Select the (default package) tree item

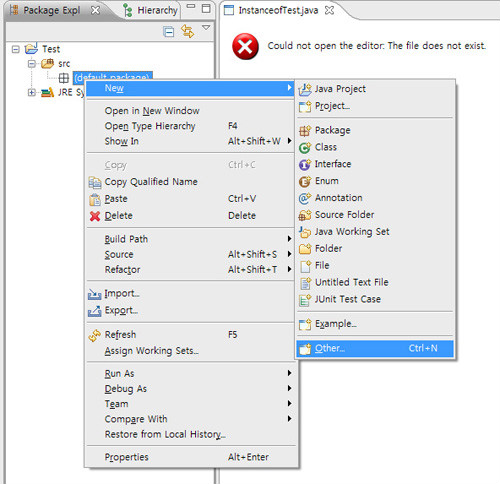(113, 77)
